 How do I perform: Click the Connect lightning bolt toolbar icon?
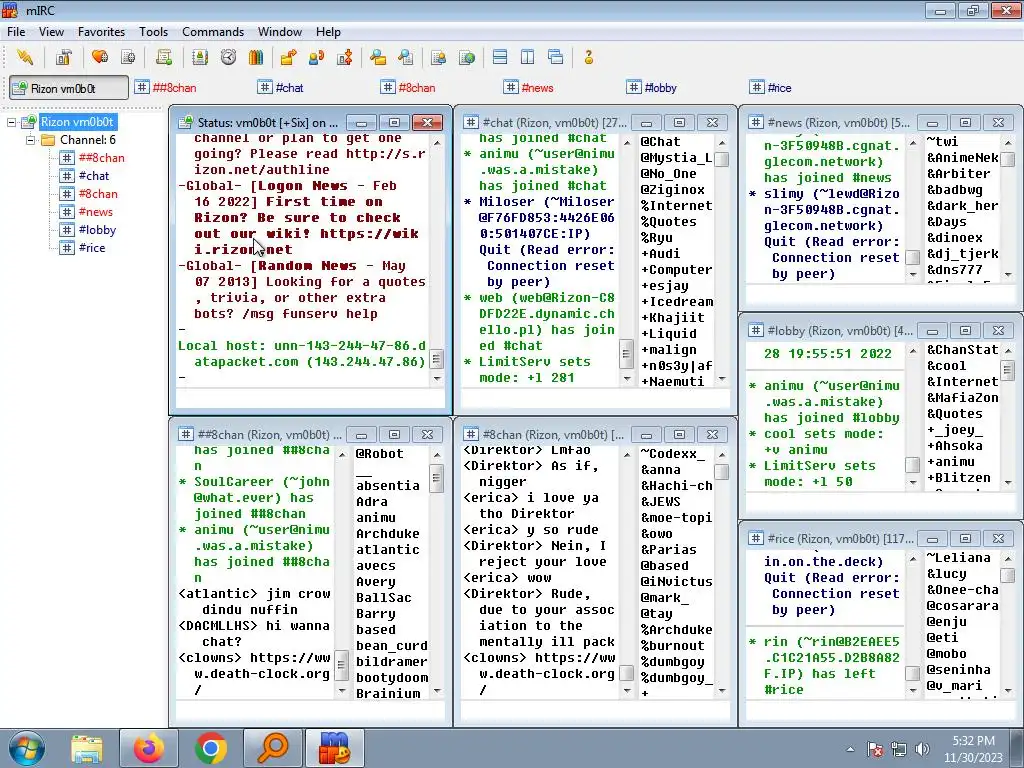coord(25,57)
